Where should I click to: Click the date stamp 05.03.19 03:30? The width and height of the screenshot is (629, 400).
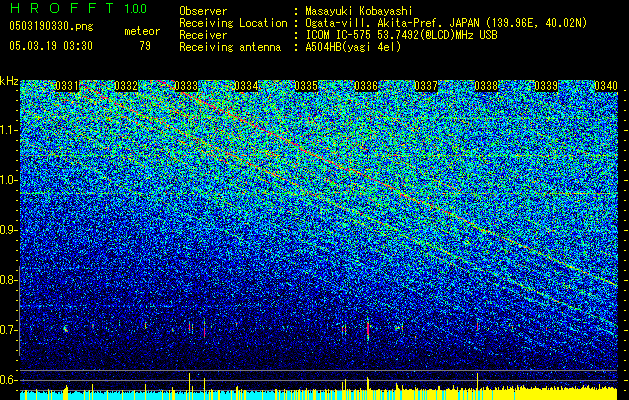point(51,46)
